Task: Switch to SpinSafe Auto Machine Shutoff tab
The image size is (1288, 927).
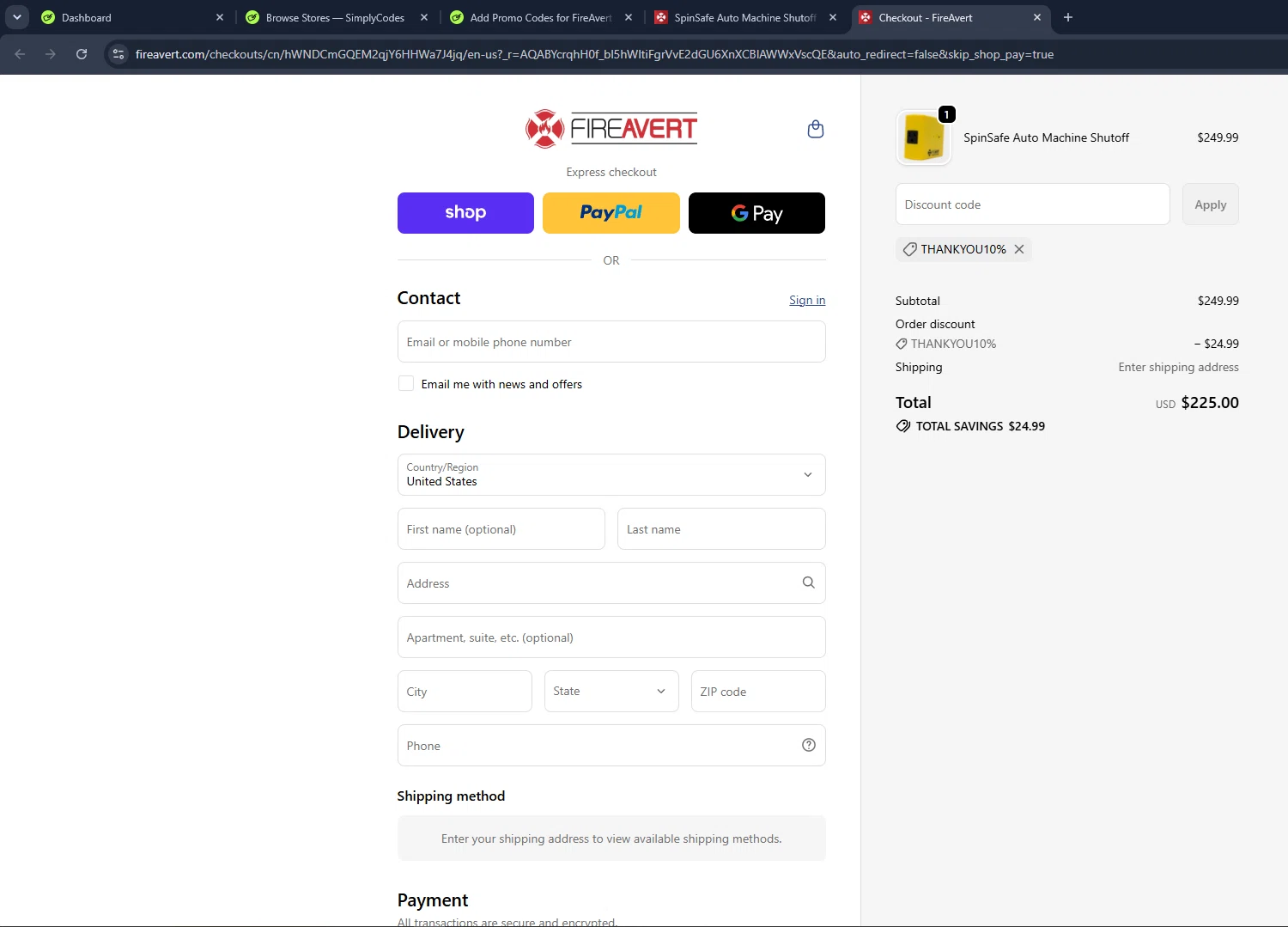Action: point(744,17)
